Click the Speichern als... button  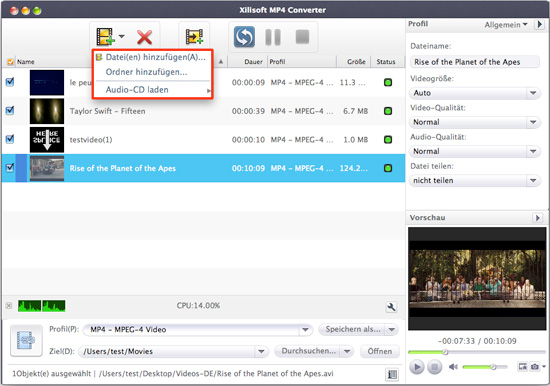[352, 330]
